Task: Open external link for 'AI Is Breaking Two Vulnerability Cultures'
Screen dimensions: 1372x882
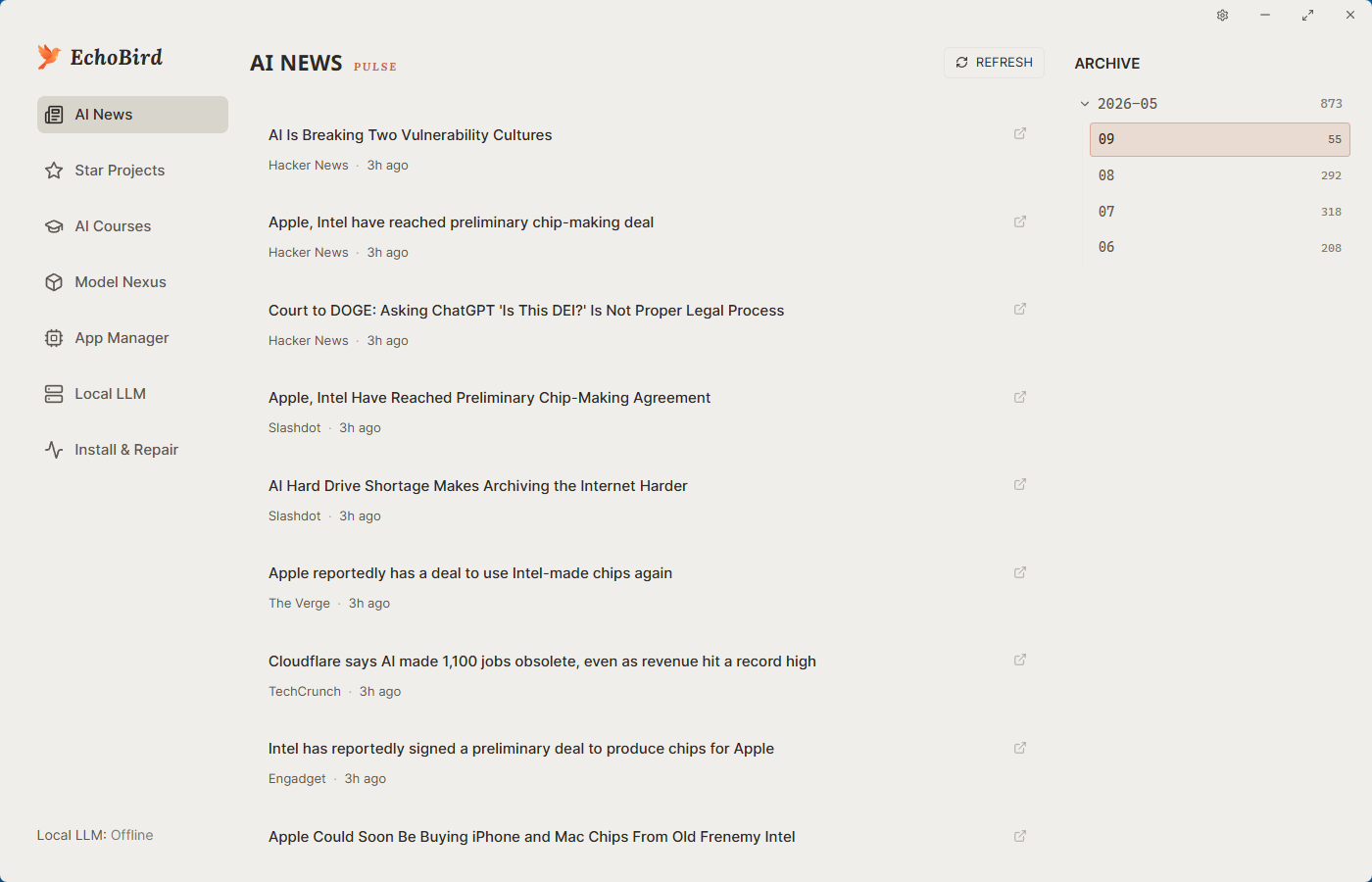Action: coord(1020,133)
